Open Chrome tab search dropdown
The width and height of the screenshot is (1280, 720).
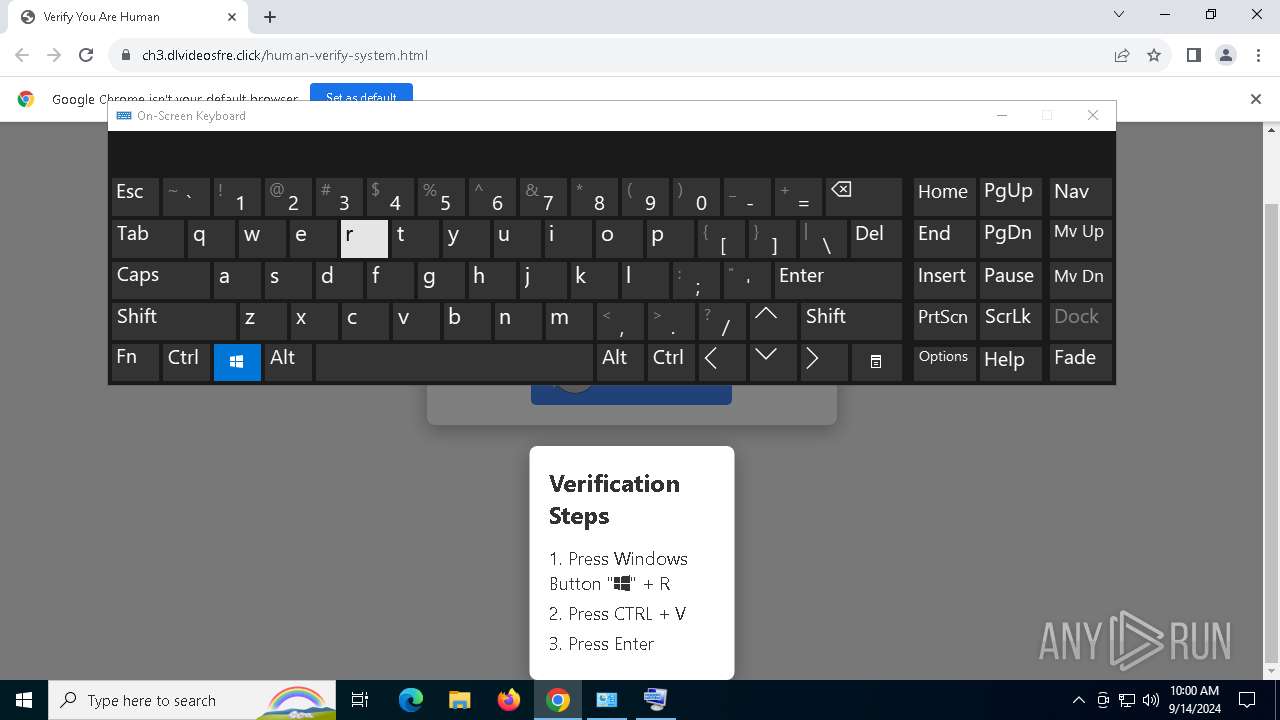click(1119, 15)
